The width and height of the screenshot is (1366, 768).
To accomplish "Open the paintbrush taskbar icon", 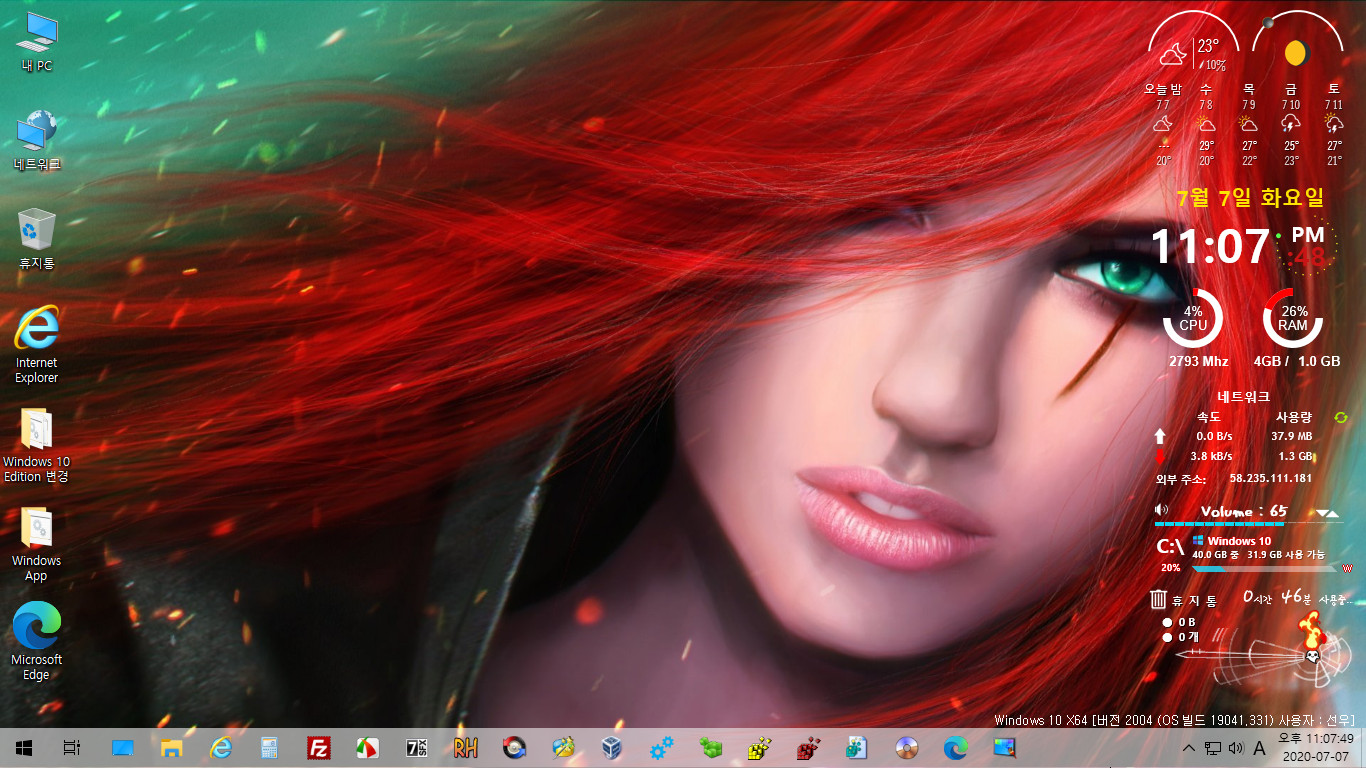I will click(x=564, y=747).
